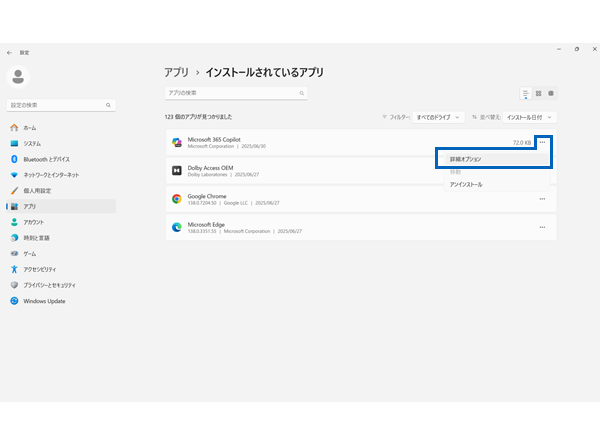The image size is (600, 445).
Task: Click the Microsoft Edge app name
Action: pyautogui.click(x=206, y=225)
